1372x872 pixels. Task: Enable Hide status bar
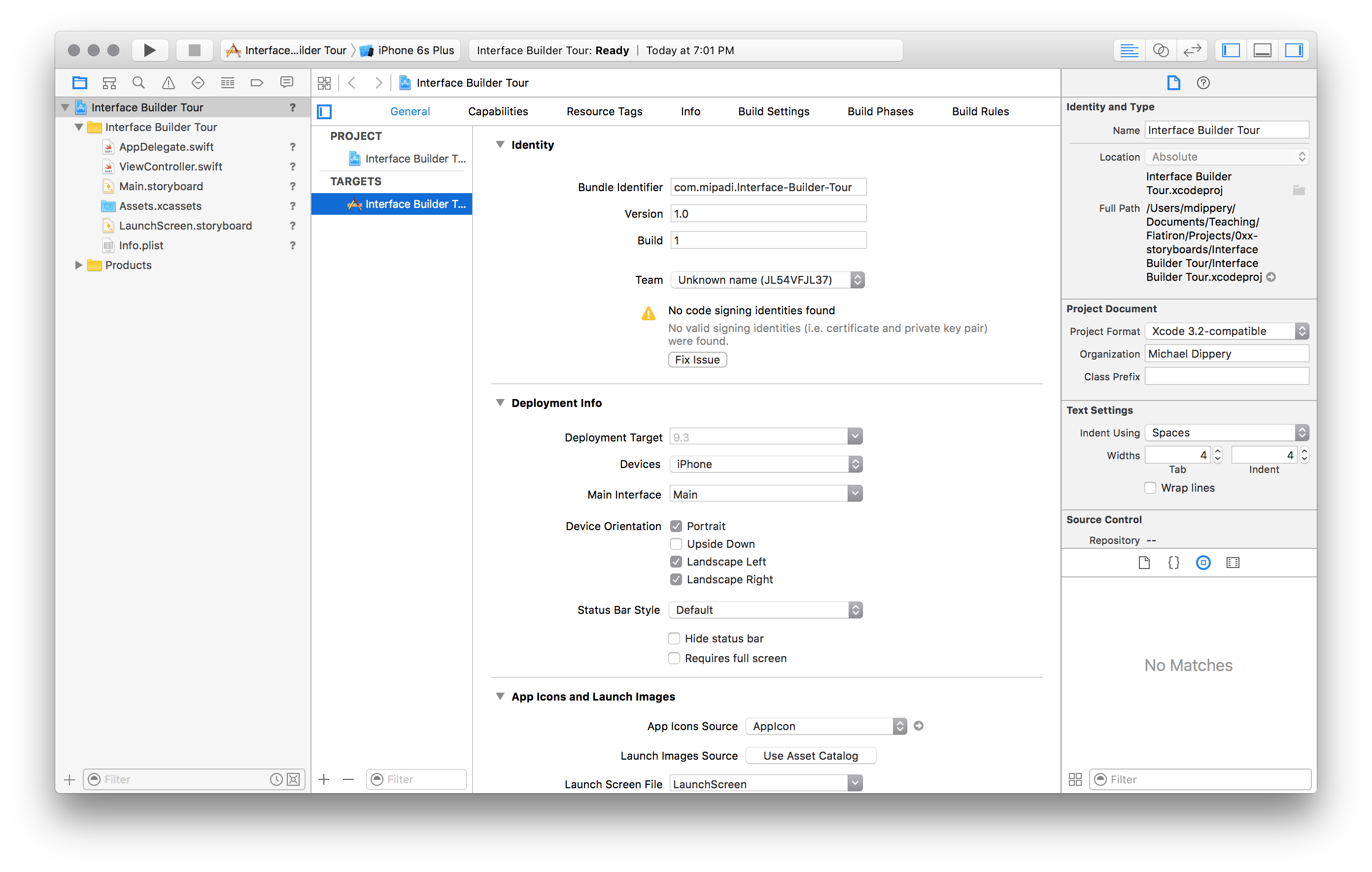675,638
